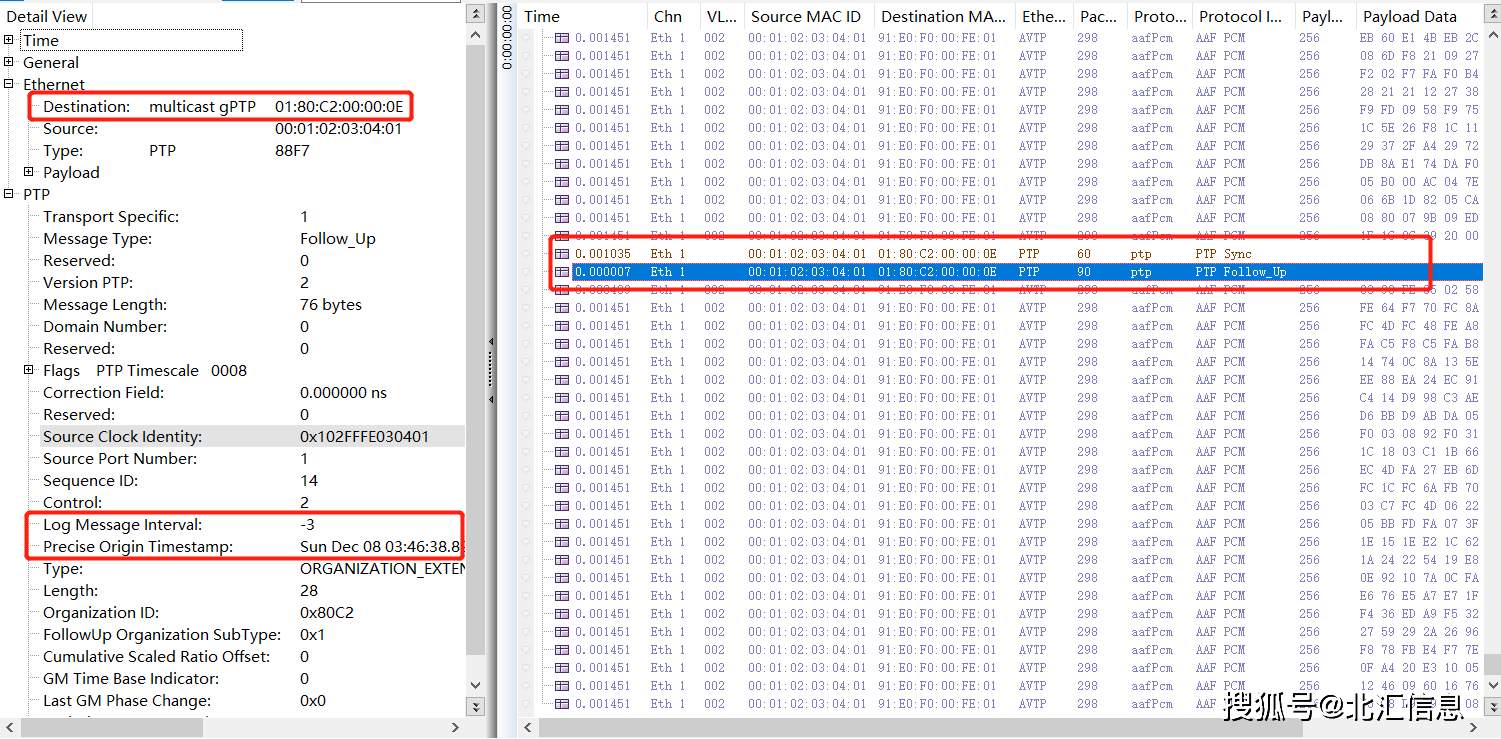Collapse the Ethernet node
Viewport: 1501px width, 739px height.
pos(9,84)
